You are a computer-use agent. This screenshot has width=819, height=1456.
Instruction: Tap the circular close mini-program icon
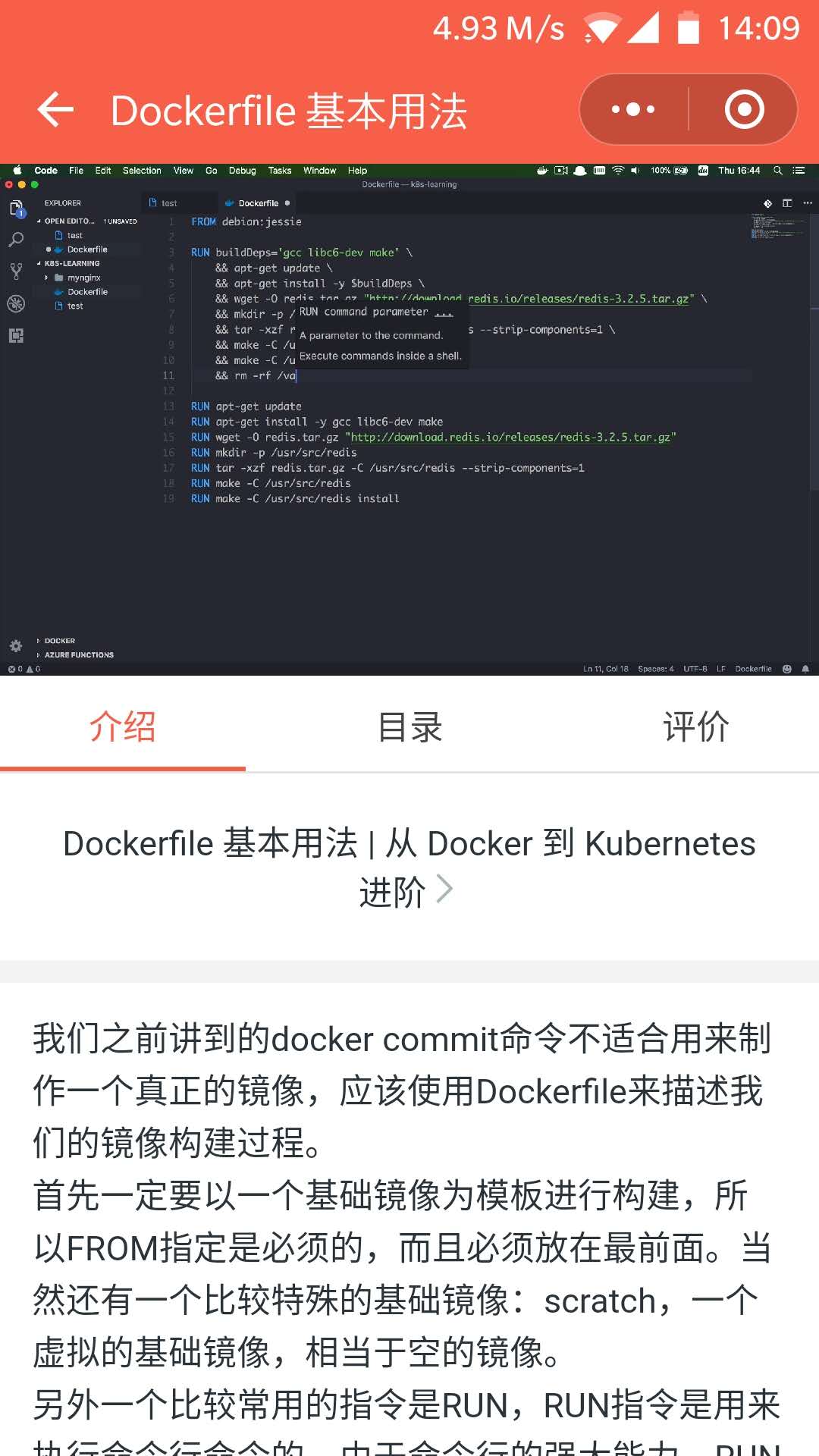(744, 109)
